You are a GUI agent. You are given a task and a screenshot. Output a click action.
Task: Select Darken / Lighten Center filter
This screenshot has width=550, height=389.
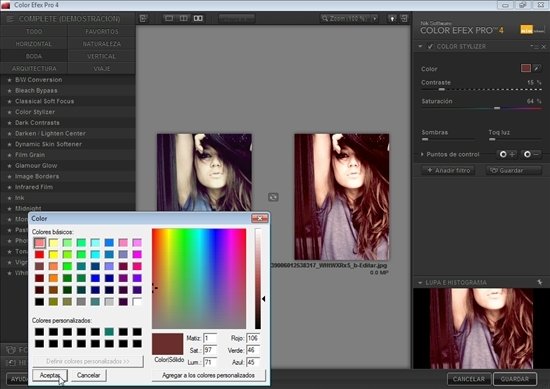(x=68, y=134)
